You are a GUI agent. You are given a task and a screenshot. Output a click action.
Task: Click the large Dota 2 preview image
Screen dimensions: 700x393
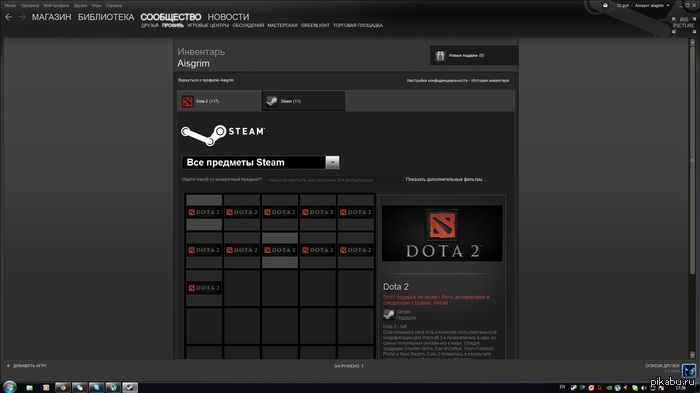pos(442,233)
